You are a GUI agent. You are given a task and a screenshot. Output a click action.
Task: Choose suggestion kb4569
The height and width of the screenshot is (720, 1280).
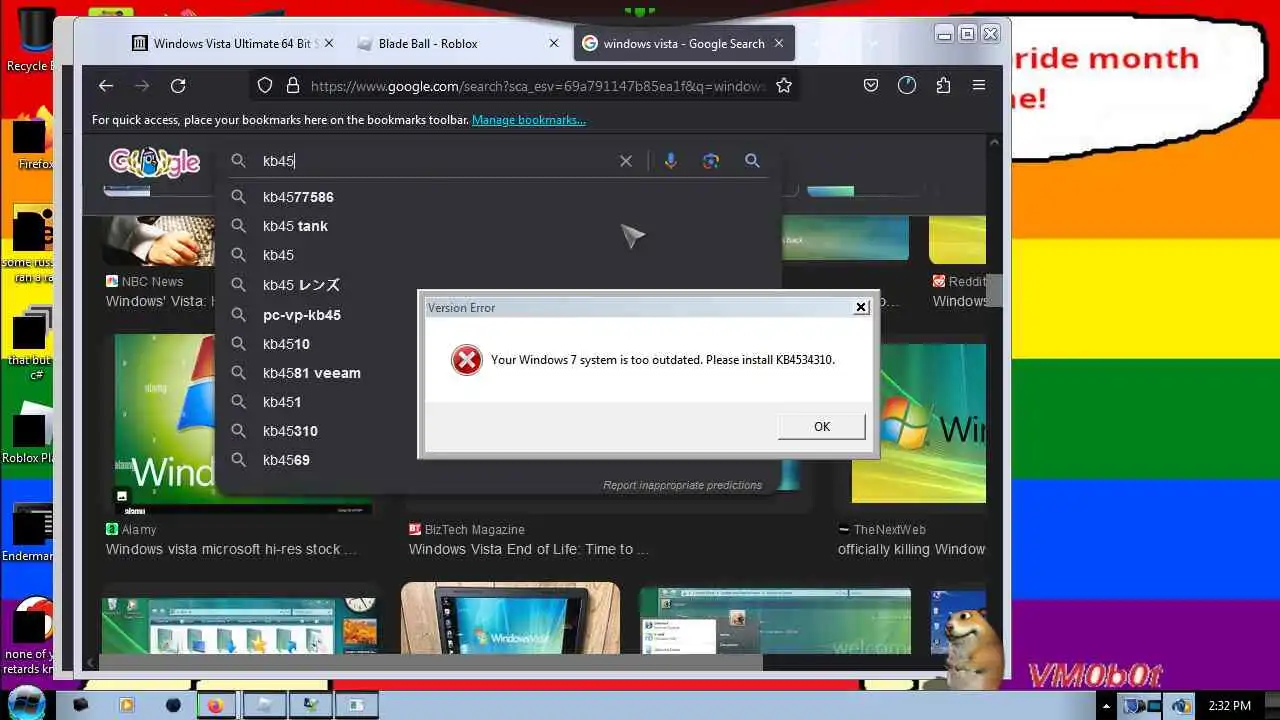[x=498, y=460]
